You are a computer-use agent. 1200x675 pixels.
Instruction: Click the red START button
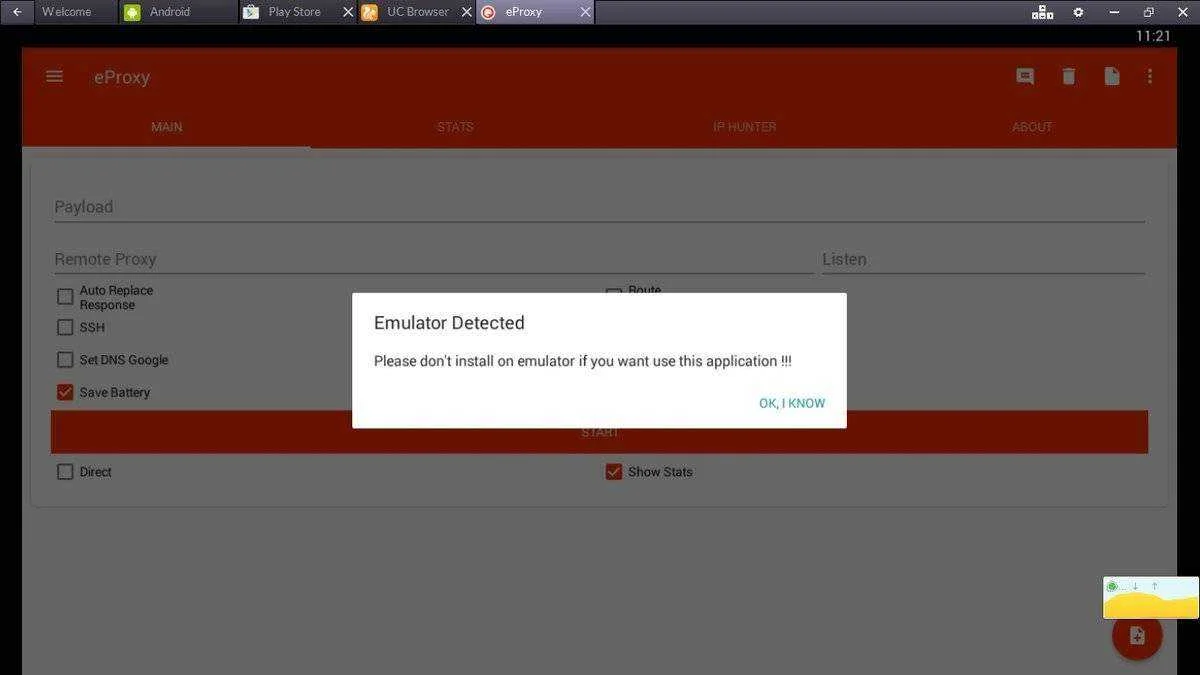tap(599, 432)
